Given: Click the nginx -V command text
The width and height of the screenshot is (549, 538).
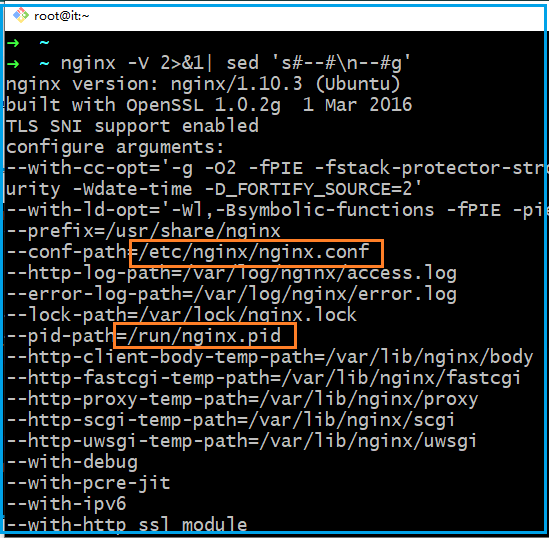Looking at the screenshot, I should click(x=105, y=64).
